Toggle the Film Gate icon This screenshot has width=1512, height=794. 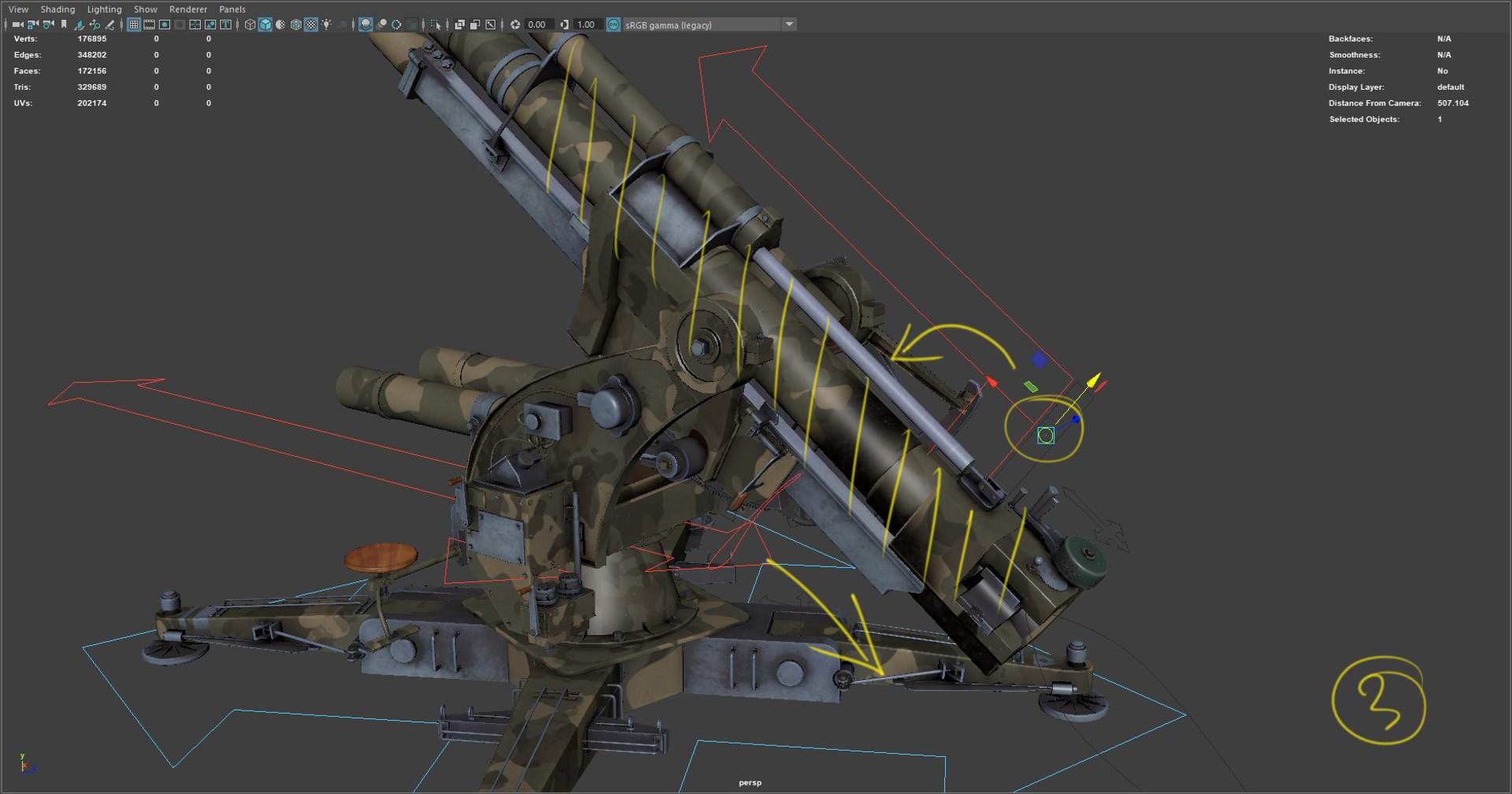pos(149,24)
